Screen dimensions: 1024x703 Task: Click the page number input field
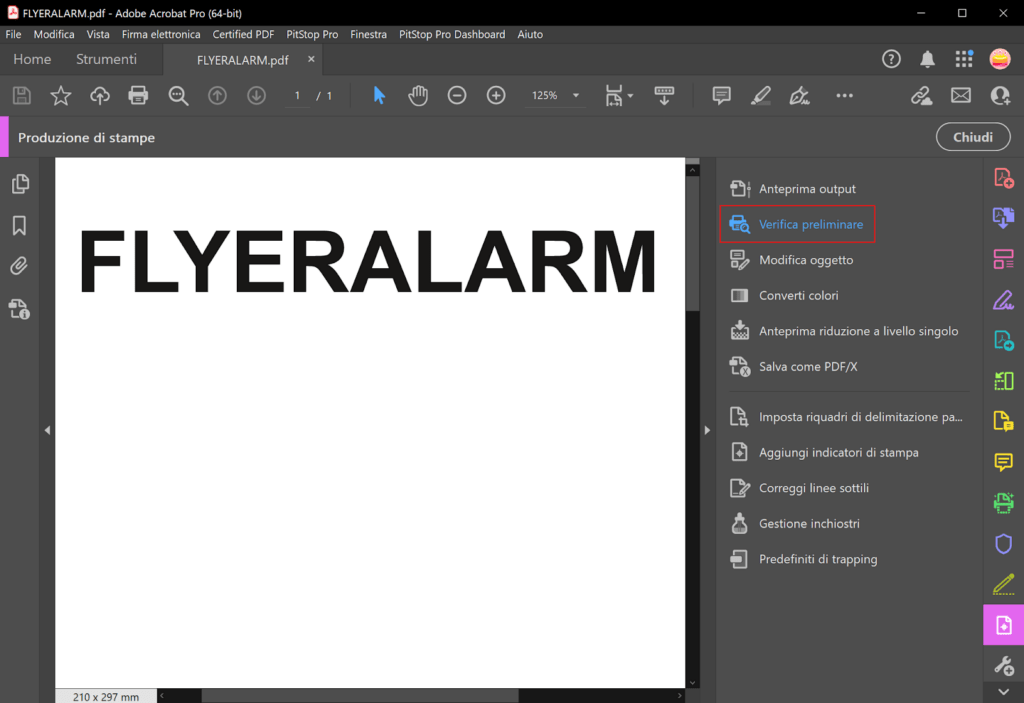tap(297, 95)
